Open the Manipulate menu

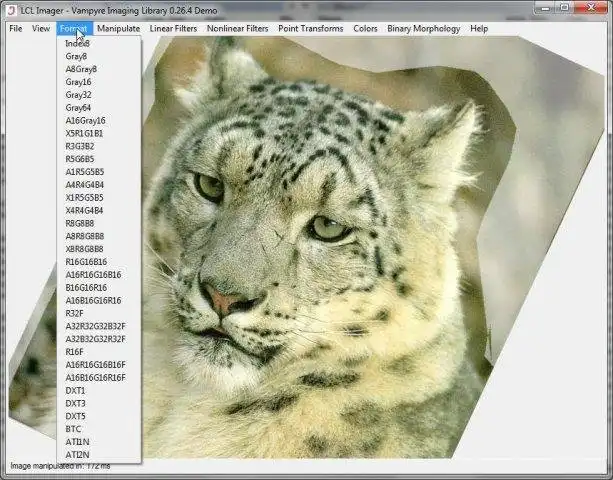pyautogui.click(x=118, y=29)
